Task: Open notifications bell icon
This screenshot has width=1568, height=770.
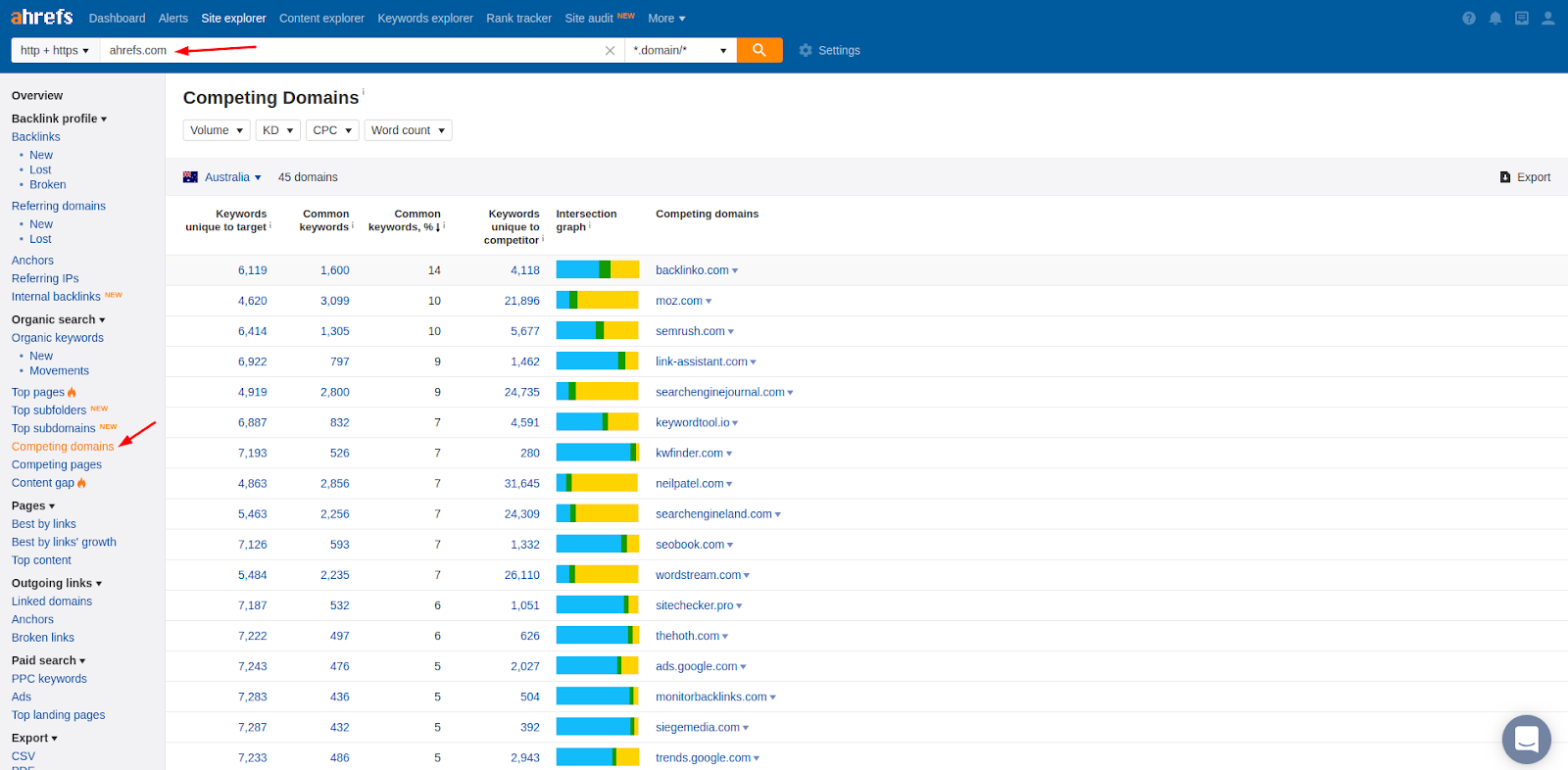Action: click(x=1495, y=18)
